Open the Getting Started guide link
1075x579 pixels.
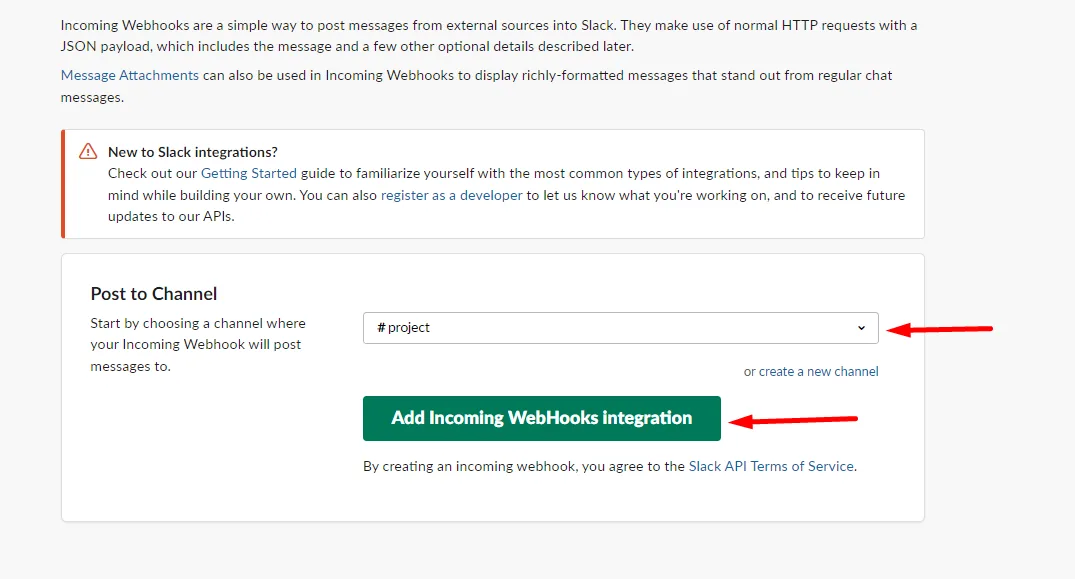click(x=248, y=173)
